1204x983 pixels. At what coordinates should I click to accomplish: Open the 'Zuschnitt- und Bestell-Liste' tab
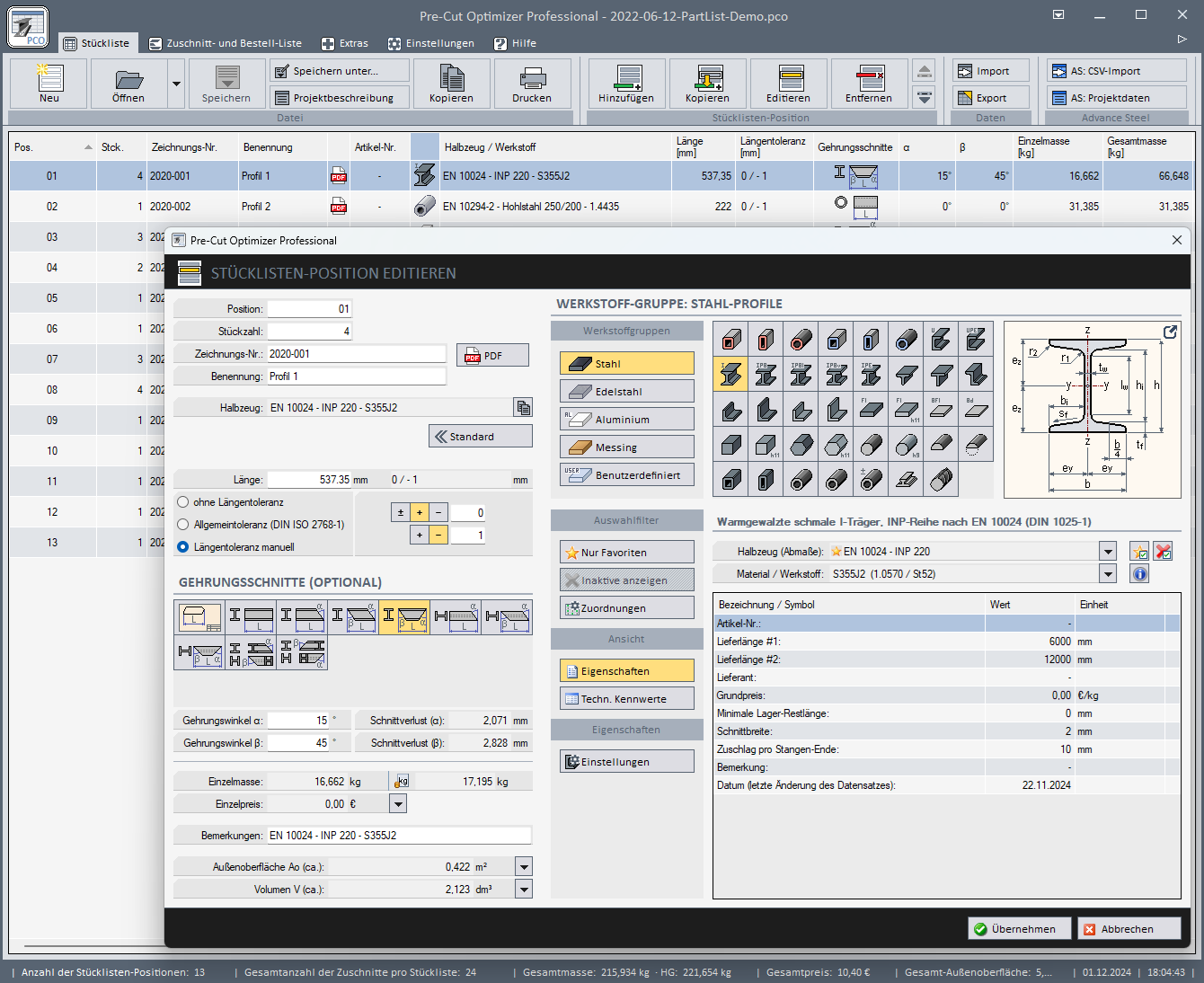[x=226, y=43]
